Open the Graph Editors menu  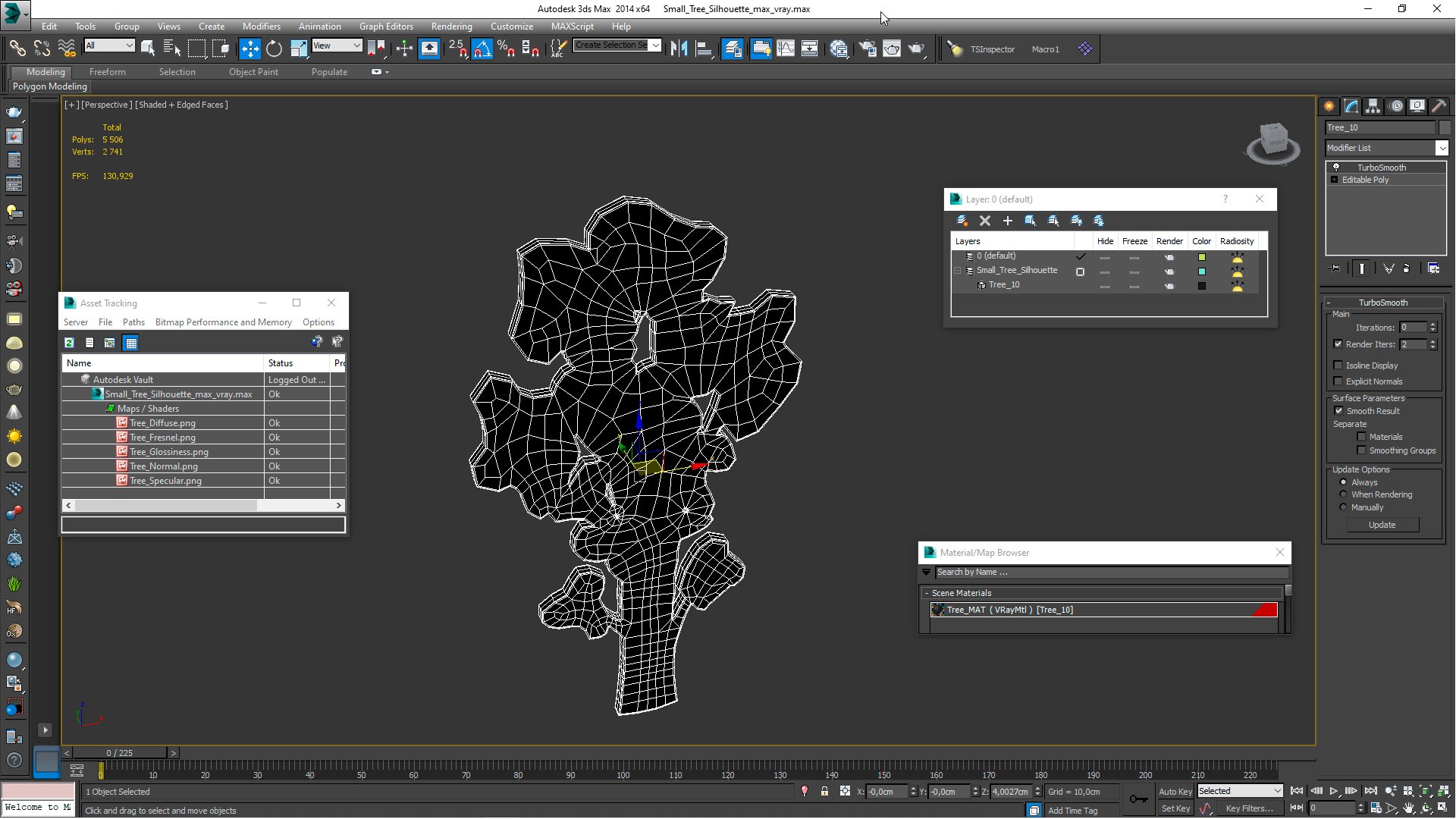pos(386,26)
